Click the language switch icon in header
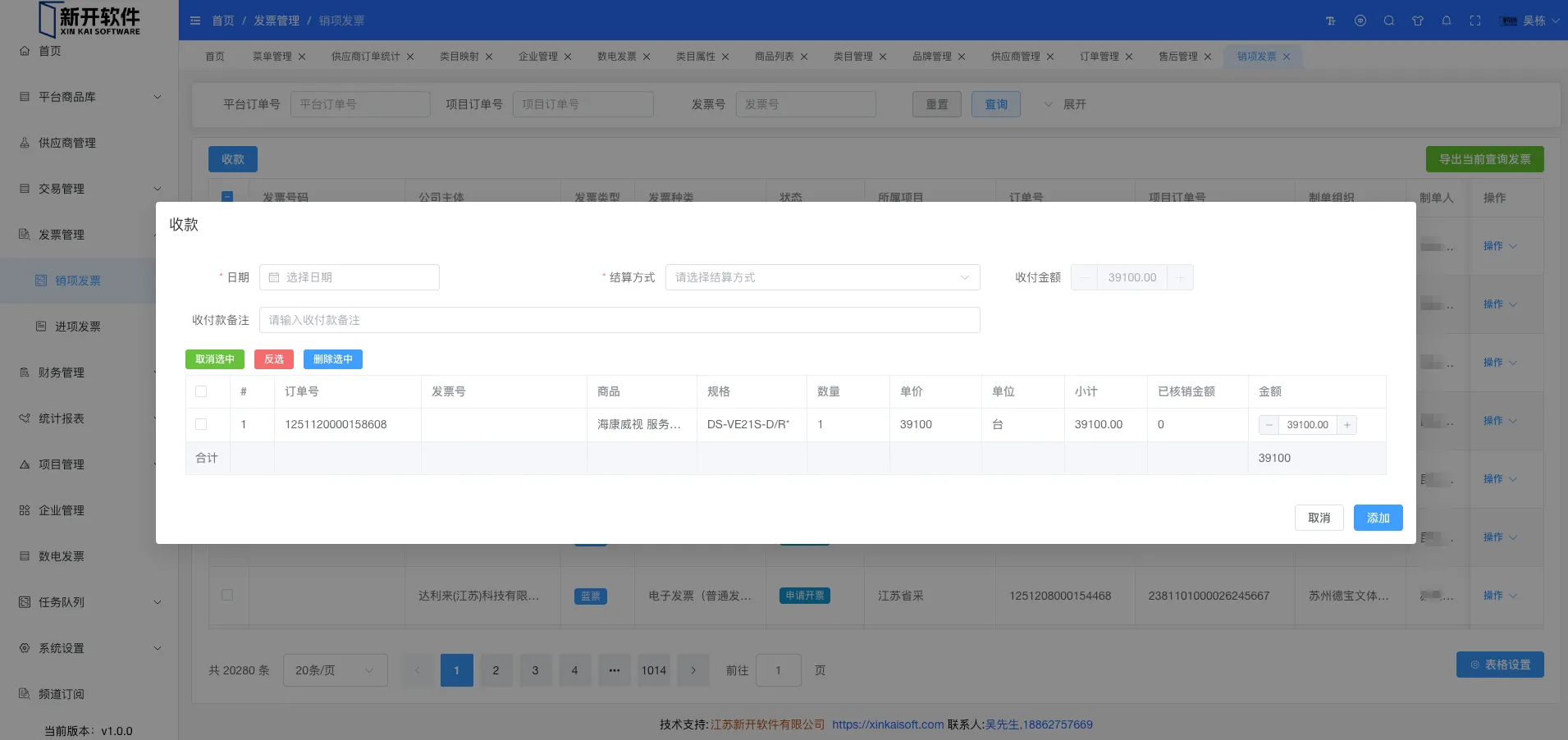The height and width of the screenshot is (740, 1568). pos(1360,21)
